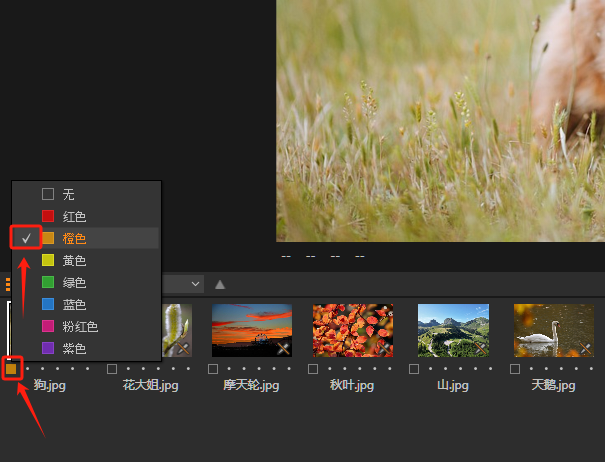Click the edited pencil icon on 山.jpg
Viewport: 605px width, 462px height.
(480, 349)
